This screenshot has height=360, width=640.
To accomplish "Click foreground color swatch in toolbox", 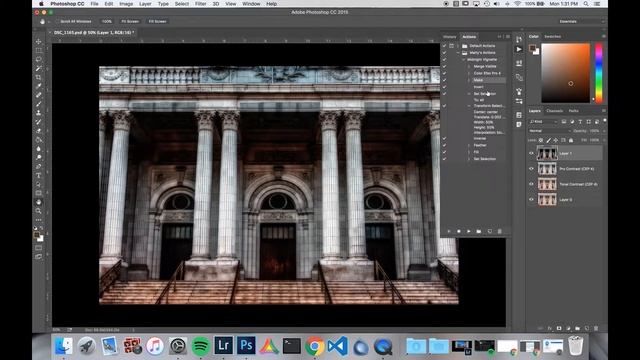I will [37, 236].
